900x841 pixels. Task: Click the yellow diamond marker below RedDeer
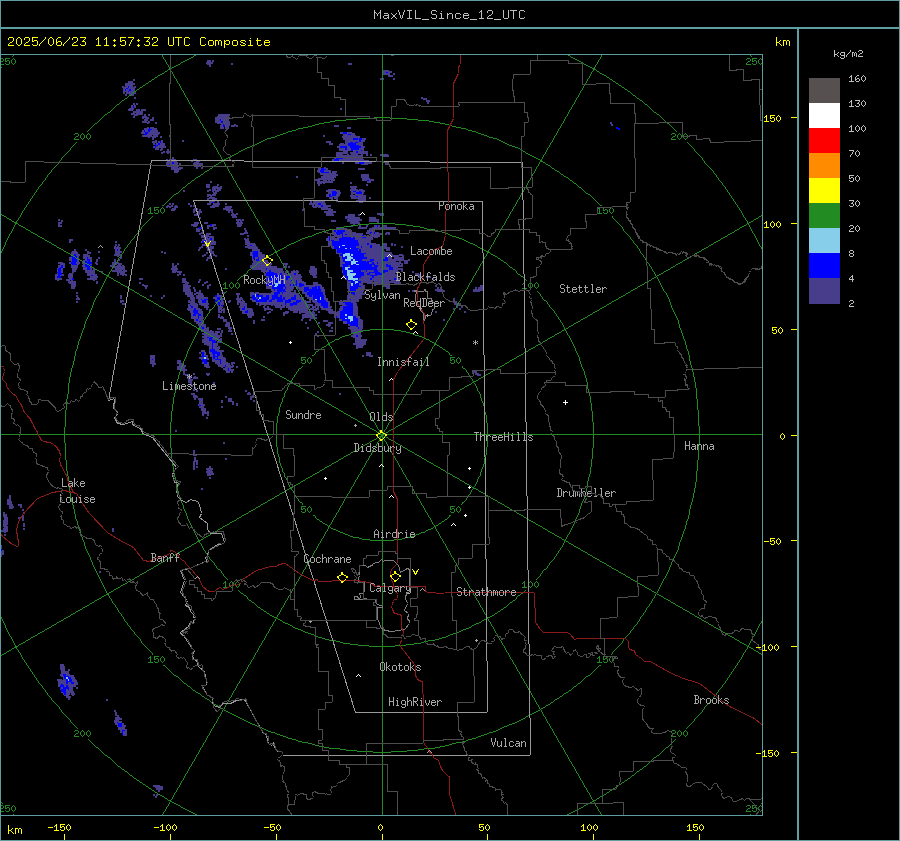(411, 325)
